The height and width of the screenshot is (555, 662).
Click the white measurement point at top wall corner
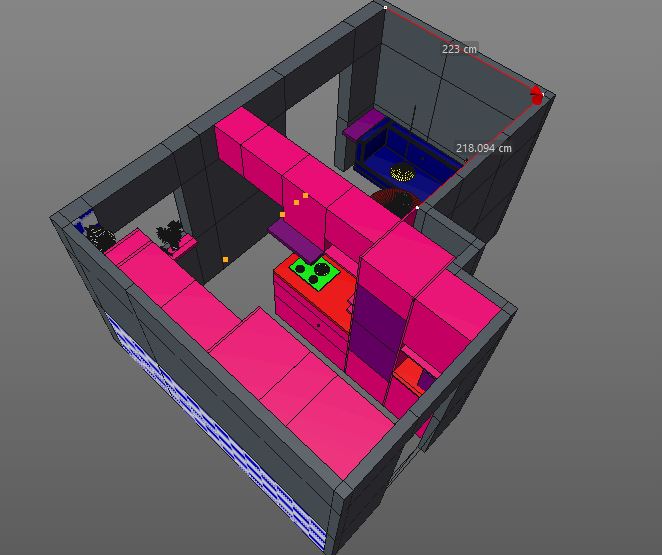pos(386,7)
